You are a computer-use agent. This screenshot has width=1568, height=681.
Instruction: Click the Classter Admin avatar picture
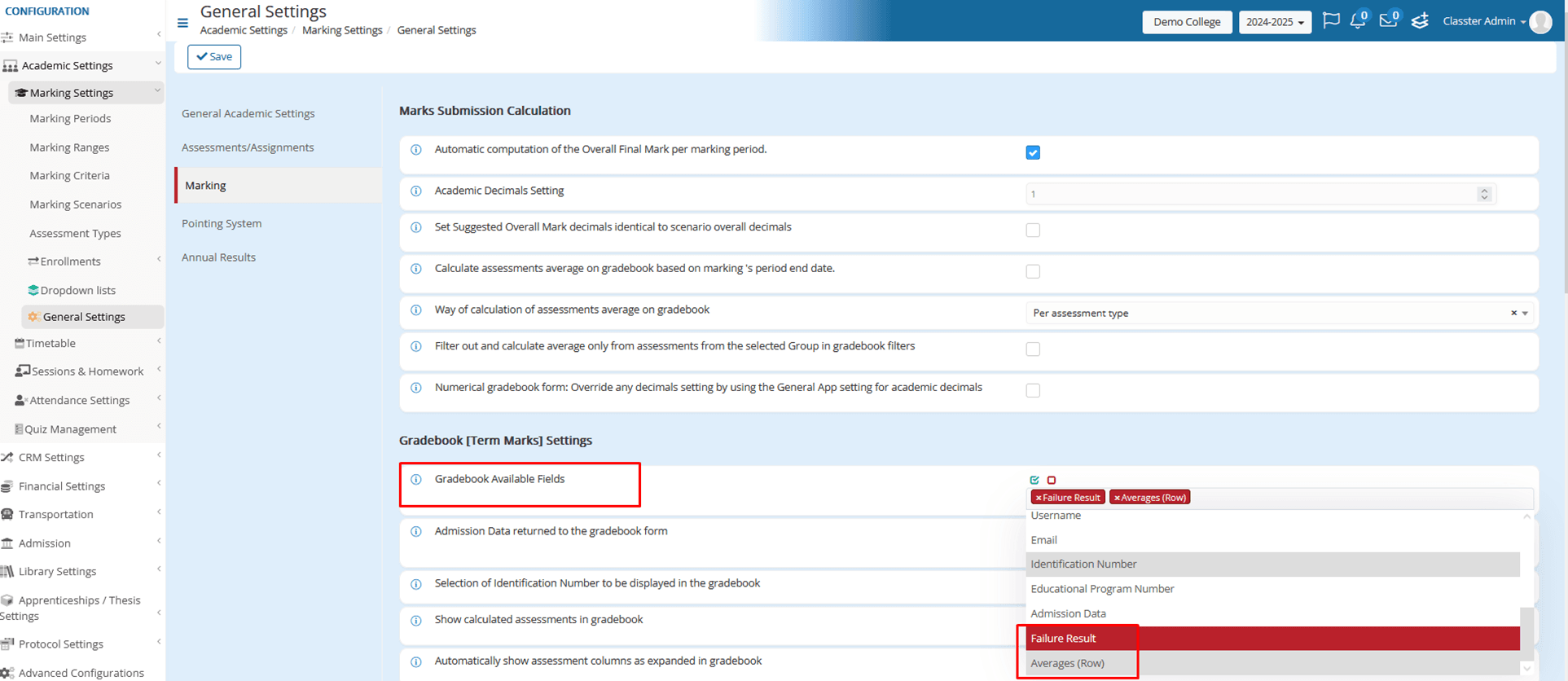[1540, 22]
